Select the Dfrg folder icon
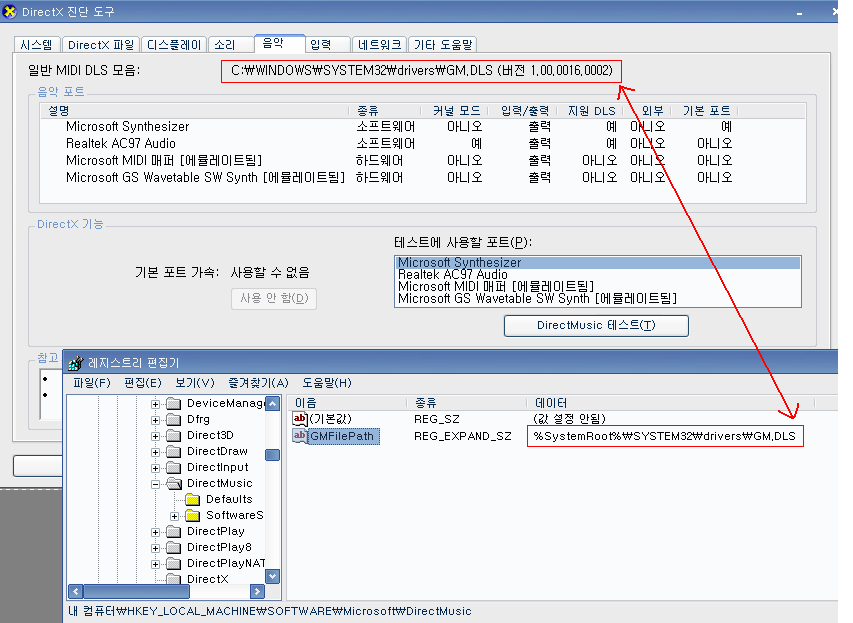853x623 pixels. 174,420
